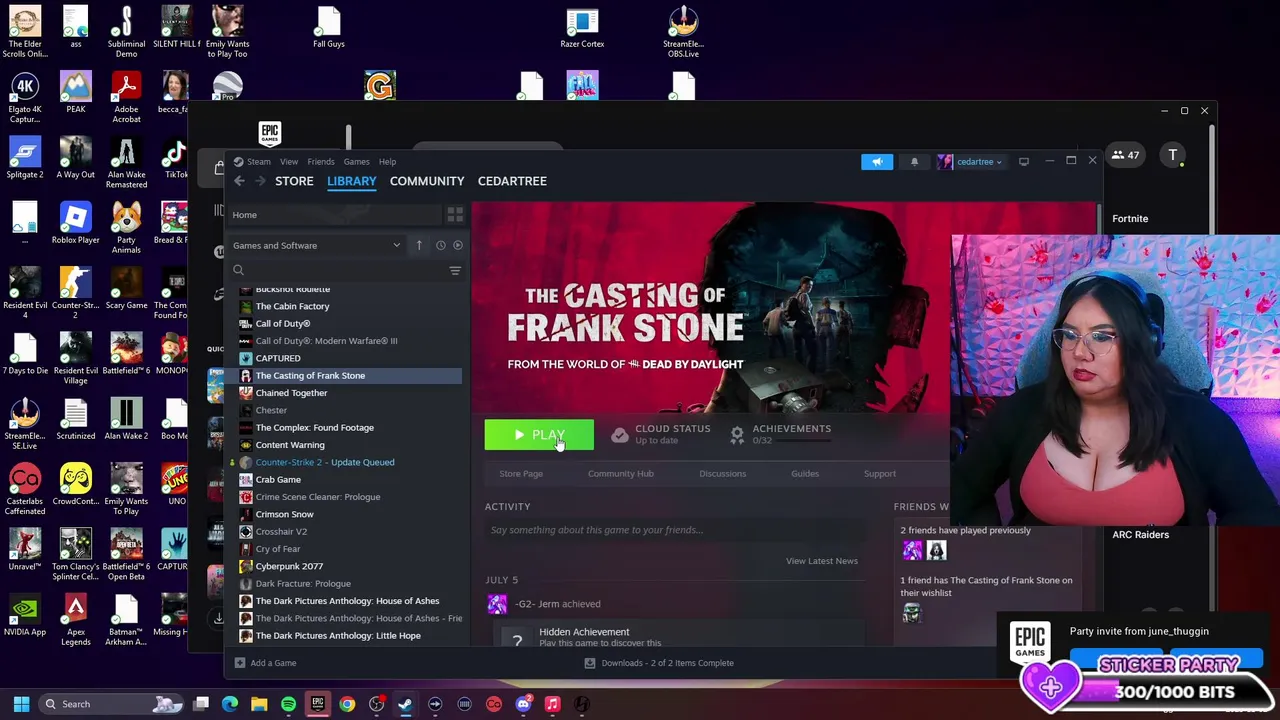The image size is (1280, 720).
Task: Select Counter-Strike 2 Update Queued entry
Action: [x=325, y=462]
